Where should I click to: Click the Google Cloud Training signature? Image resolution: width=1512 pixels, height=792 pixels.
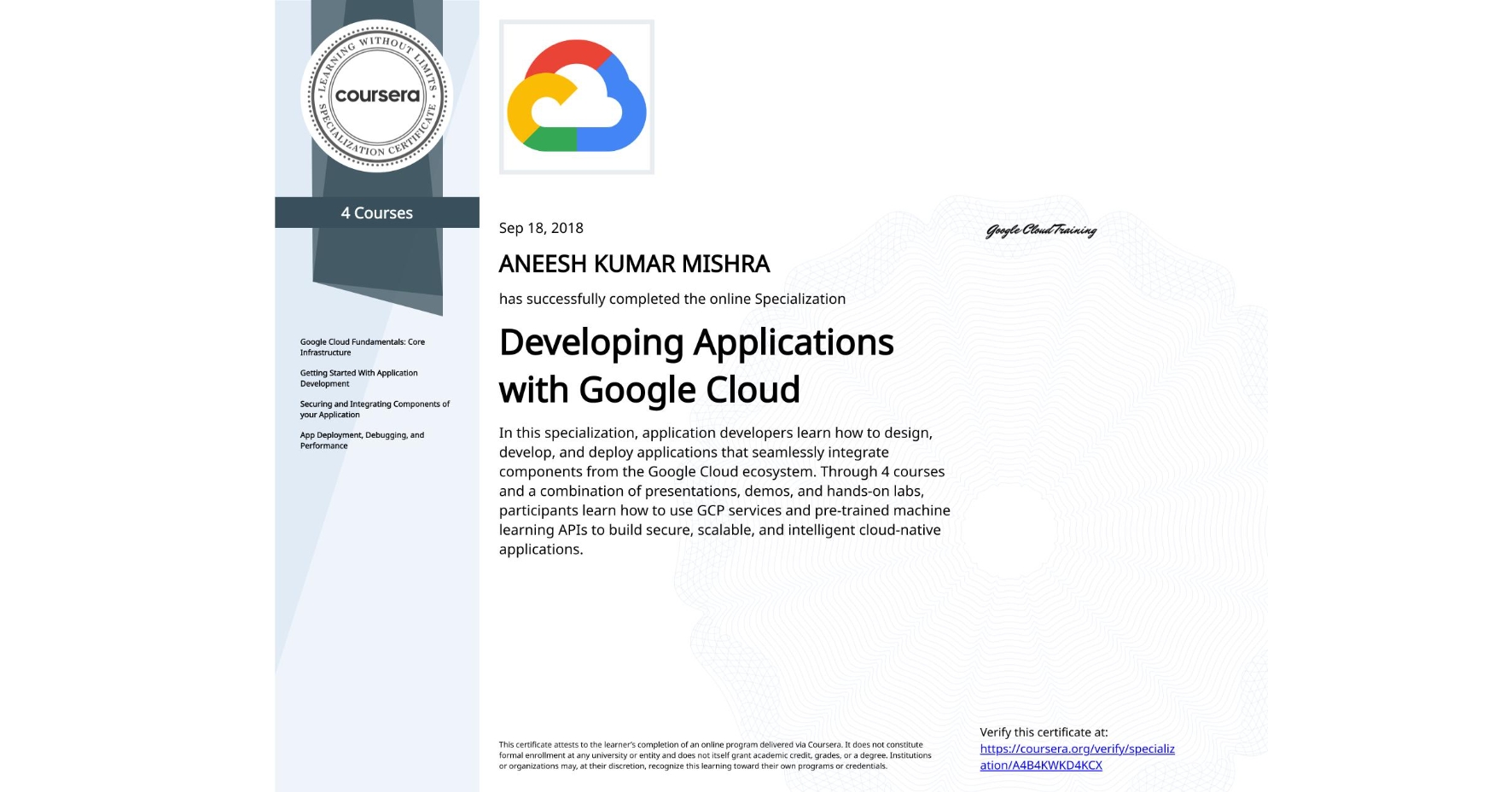click(x=1041, y=230)
